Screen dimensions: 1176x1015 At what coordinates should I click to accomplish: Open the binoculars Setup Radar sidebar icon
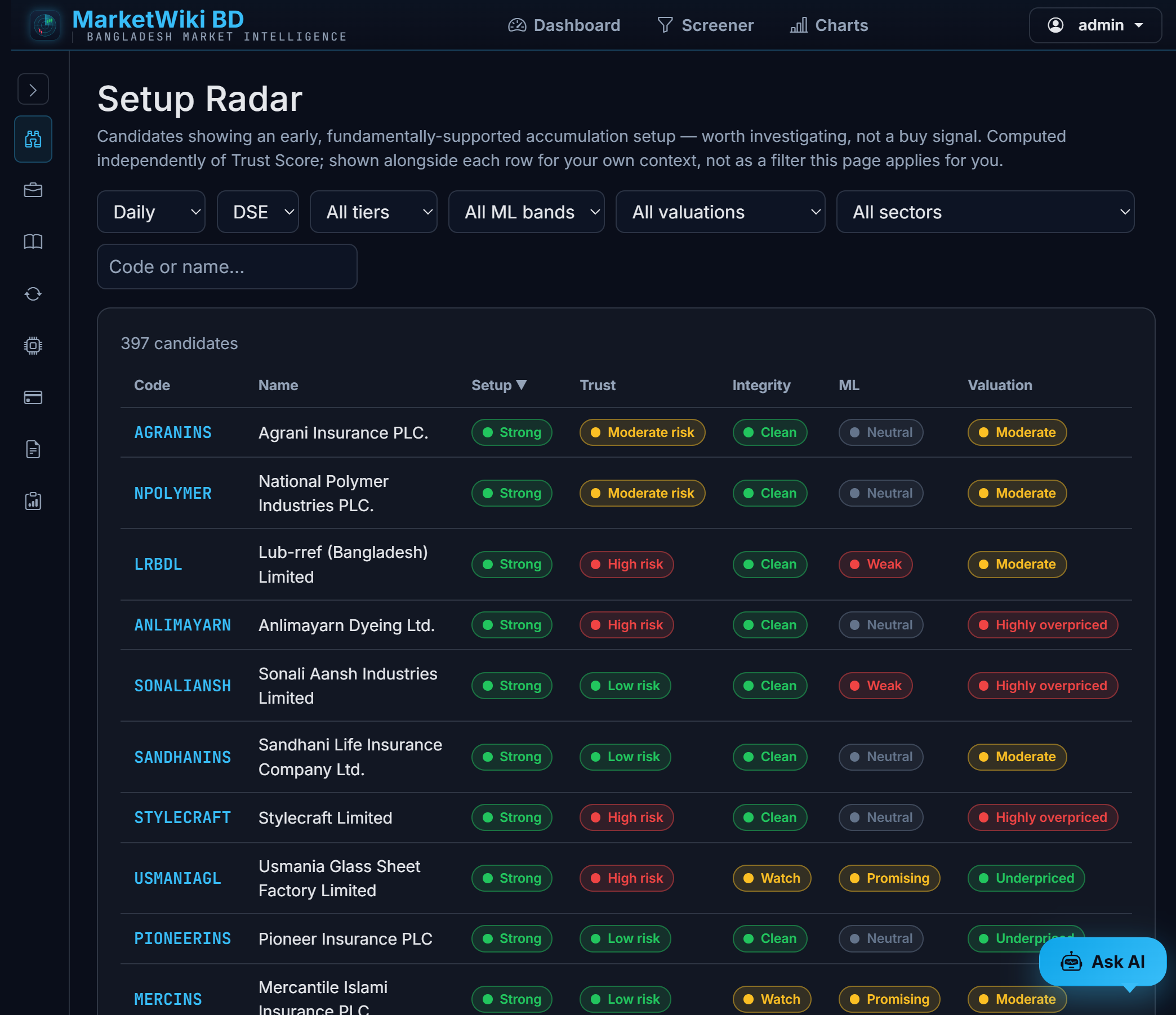tap(33, 139)
